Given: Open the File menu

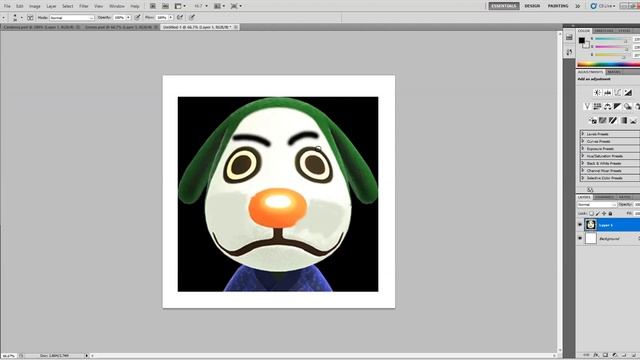Looking at the screenshot, I should click(x=7, y=6).
